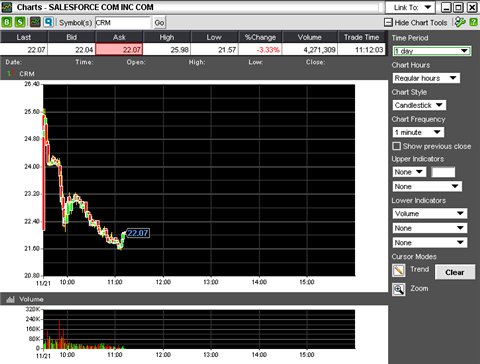Open third Lower Indicators None dropdown
This screenshot has height=364, width=480.
click(x=430, y=242)
